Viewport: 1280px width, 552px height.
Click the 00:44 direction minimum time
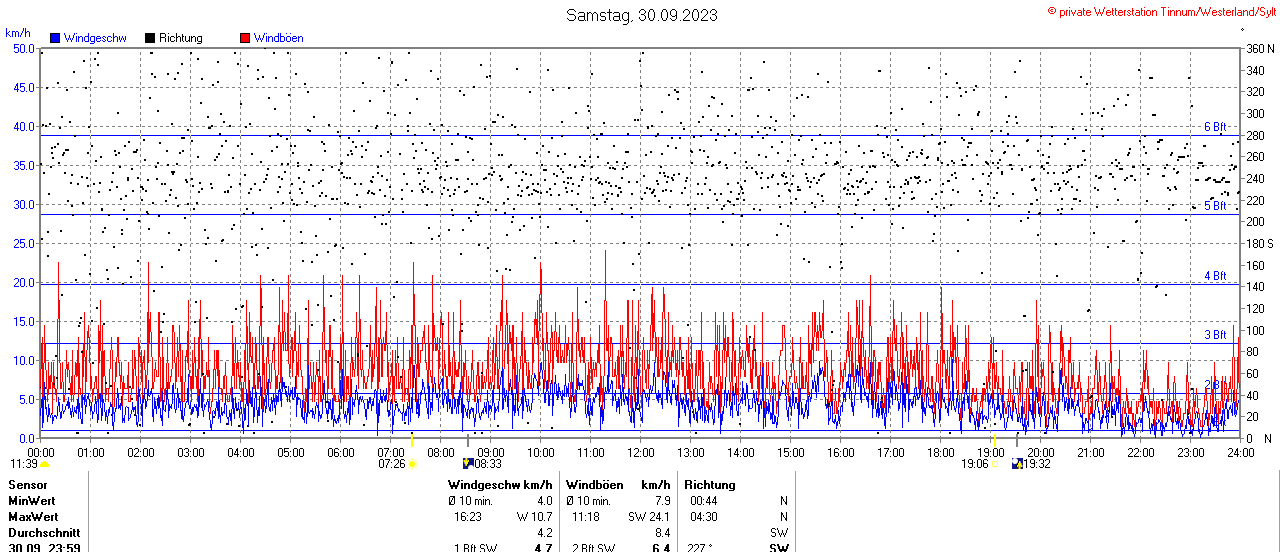click(x=704, y=501)
